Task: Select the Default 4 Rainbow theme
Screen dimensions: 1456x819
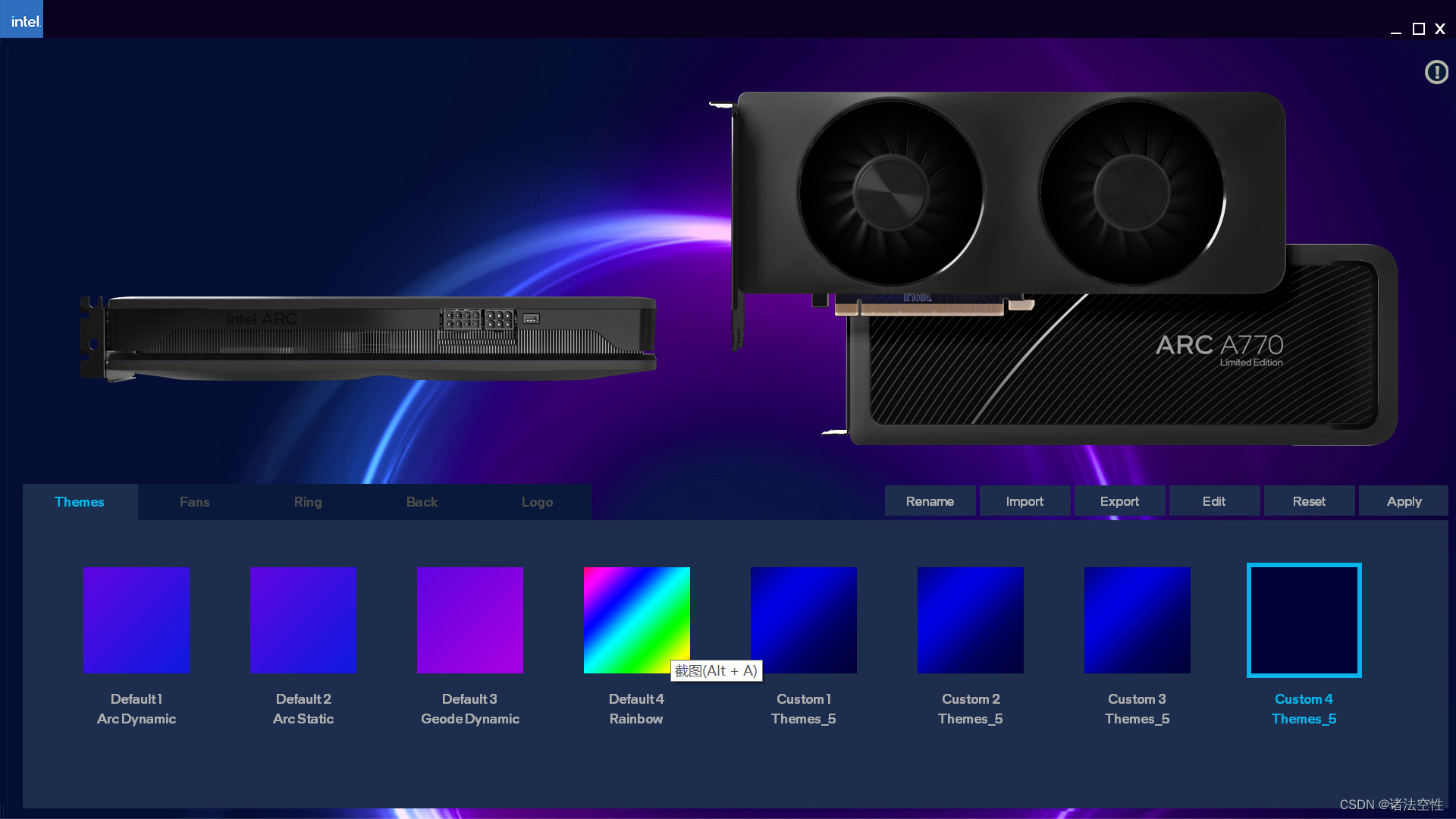Action: pyautogui.click(x=635, y=614)
